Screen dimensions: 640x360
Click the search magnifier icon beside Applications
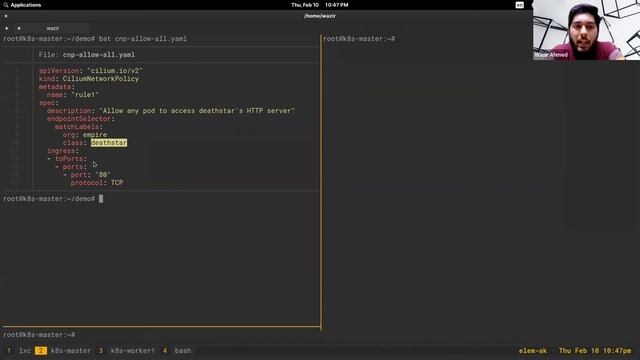click(x=6, y=5)
